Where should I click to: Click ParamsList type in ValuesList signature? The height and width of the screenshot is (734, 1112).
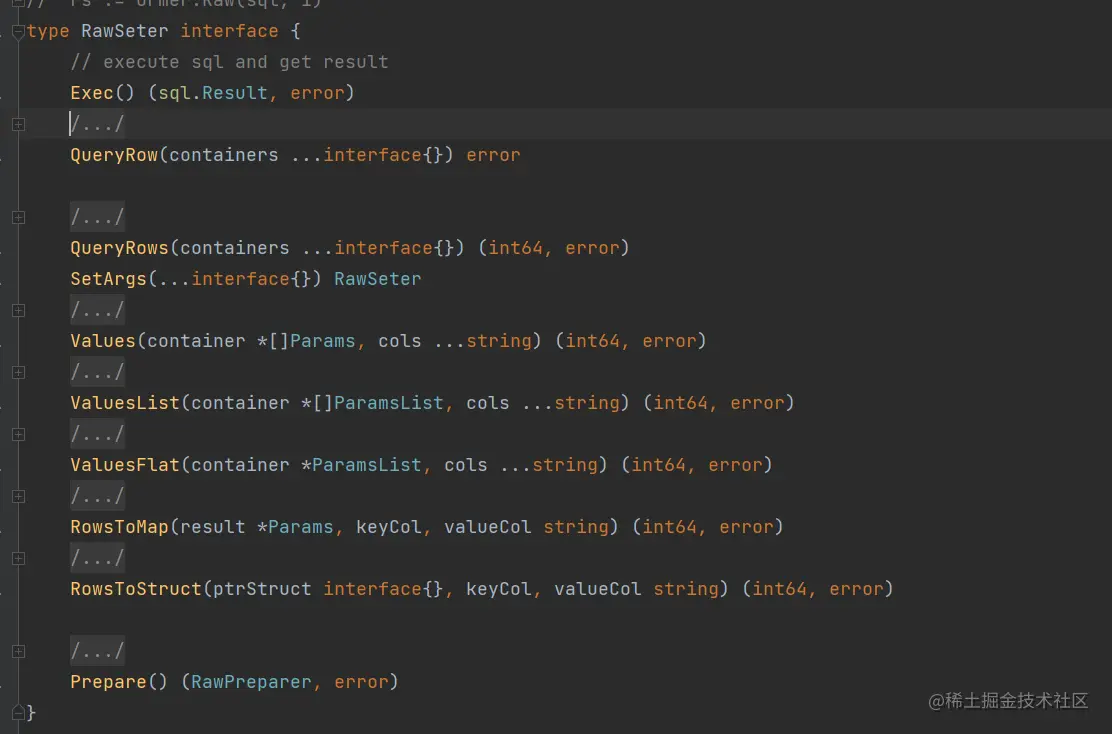389,404
